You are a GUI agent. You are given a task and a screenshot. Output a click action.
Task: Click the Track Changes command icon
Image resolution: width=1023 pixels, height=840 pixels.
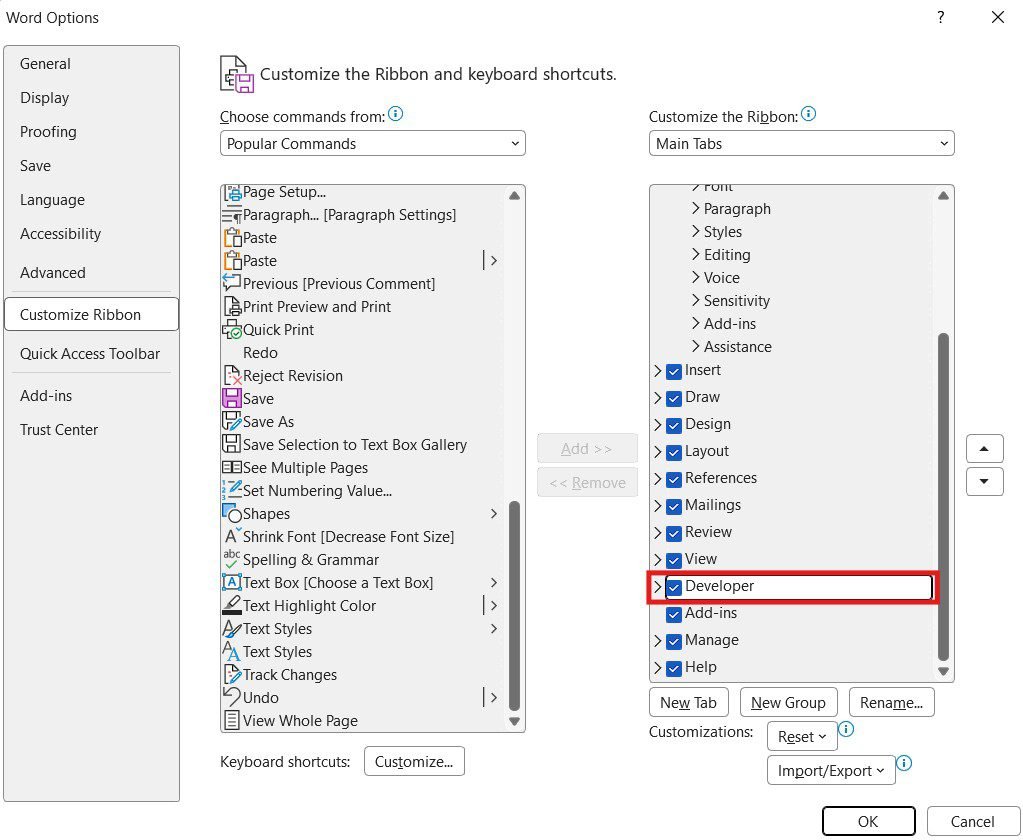point(232,675)
